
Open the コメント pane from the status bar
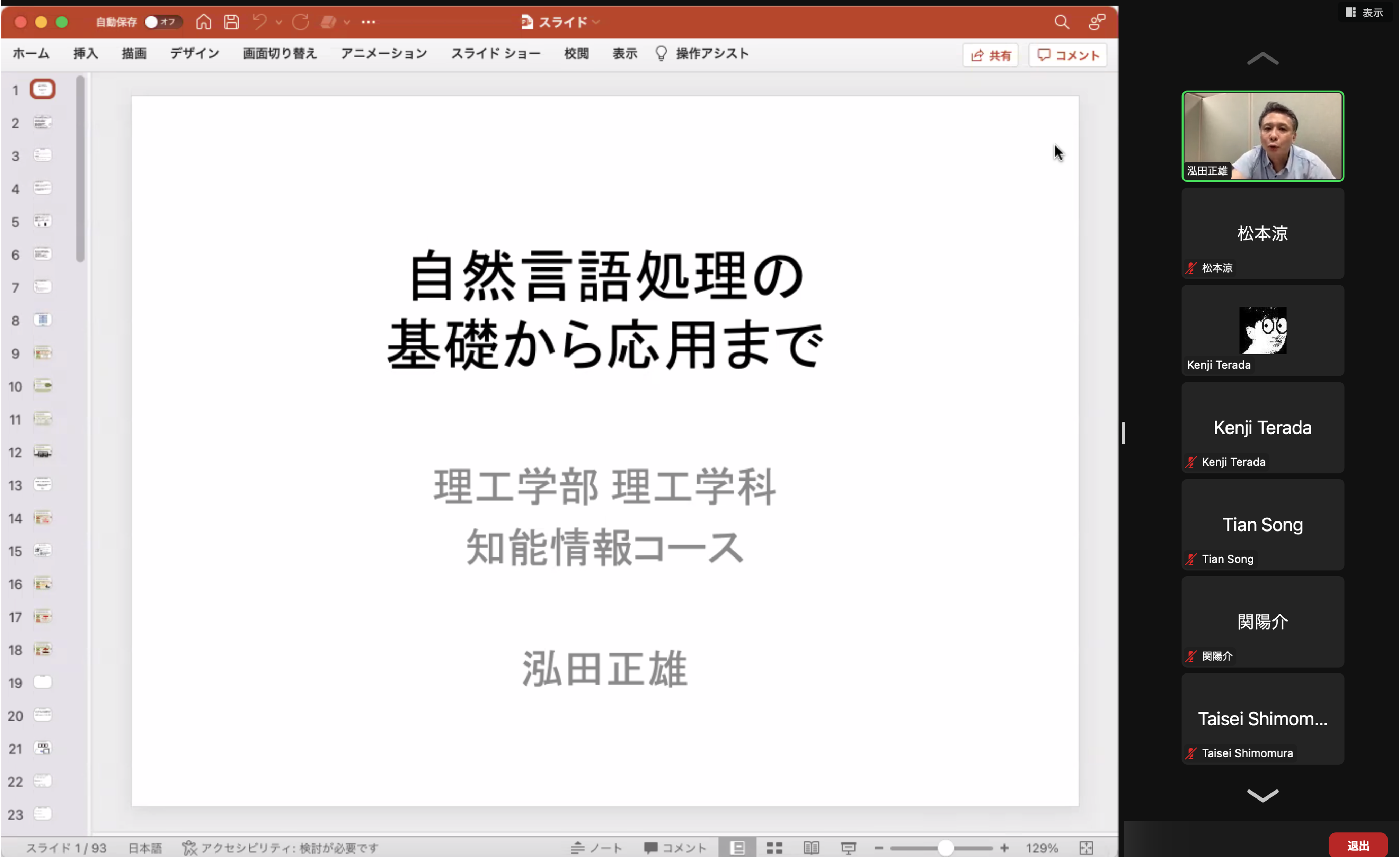[x=674, y=847]
